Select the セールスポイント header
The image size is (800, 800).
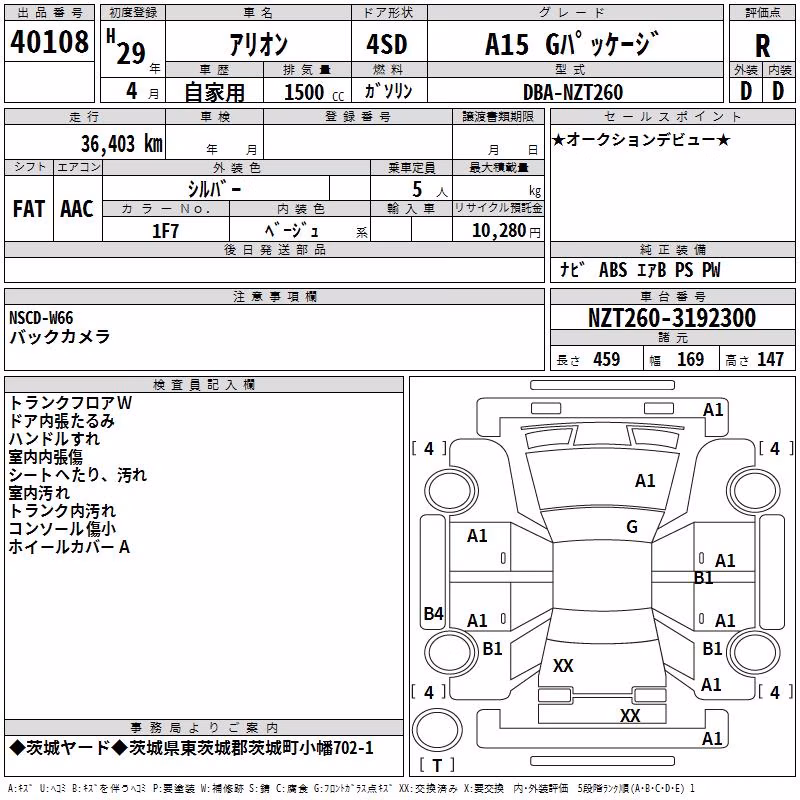coord(672,116)
